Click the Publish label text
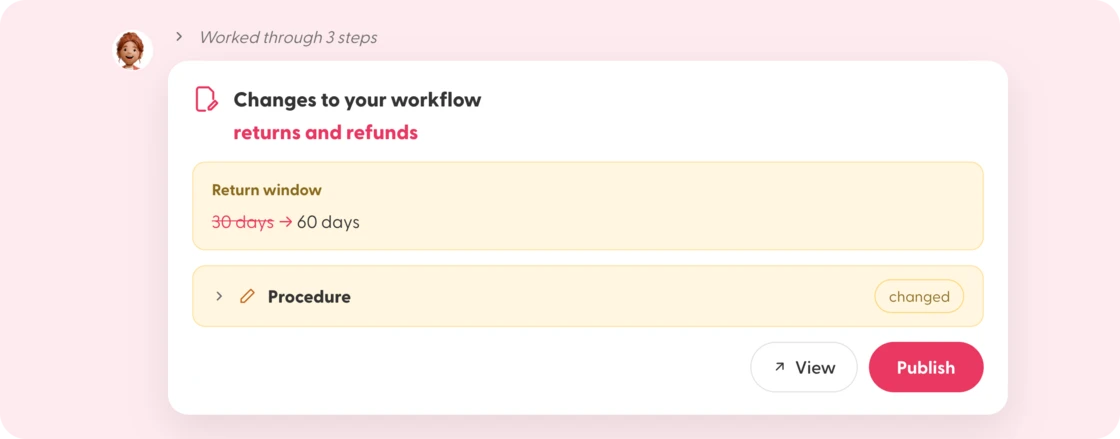The height and width of the screenshot is (439, 1120). (926, 367)
